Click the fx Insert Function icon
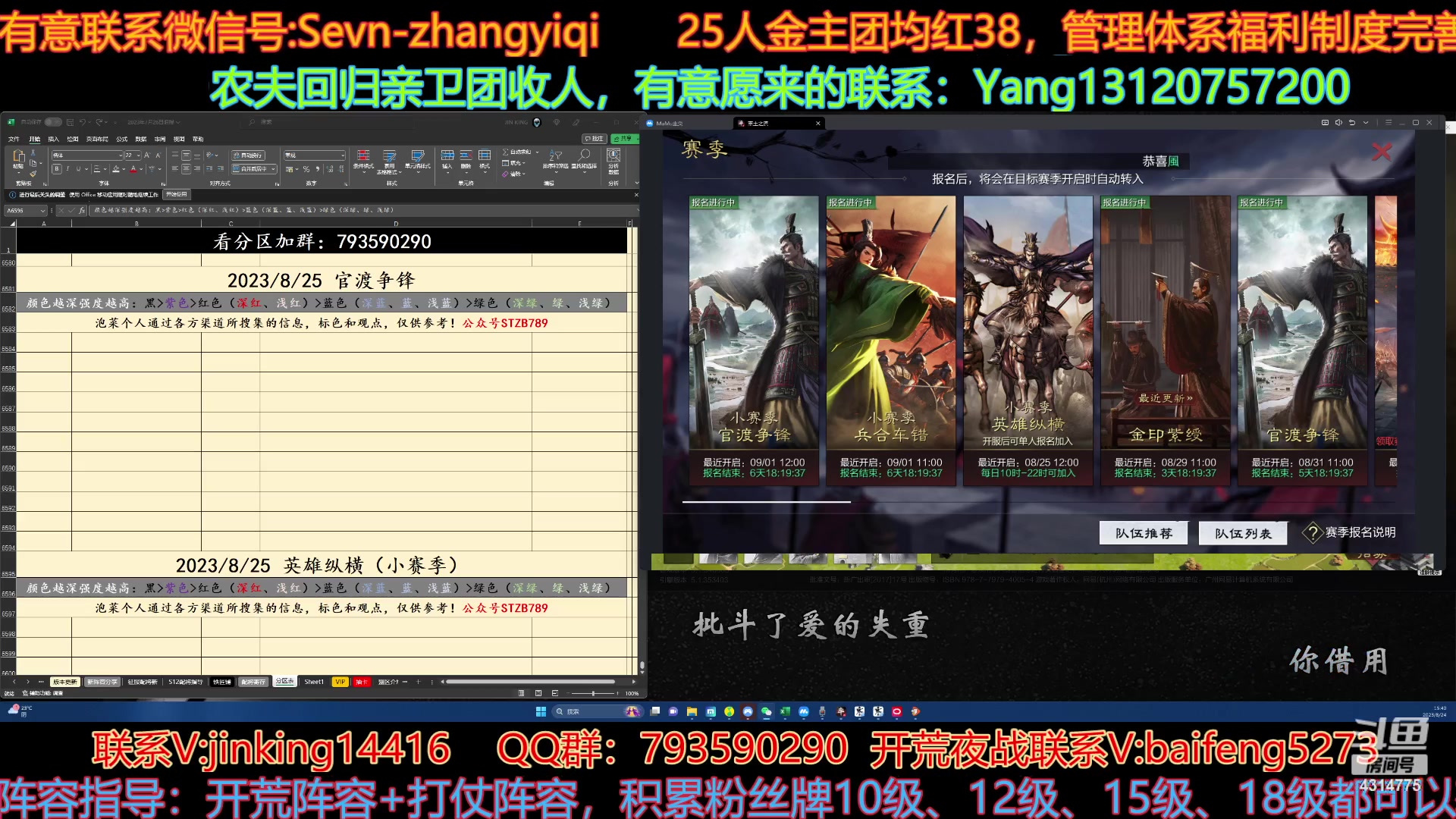Screen dimensions: 1456x819 (x=82, y=211)
